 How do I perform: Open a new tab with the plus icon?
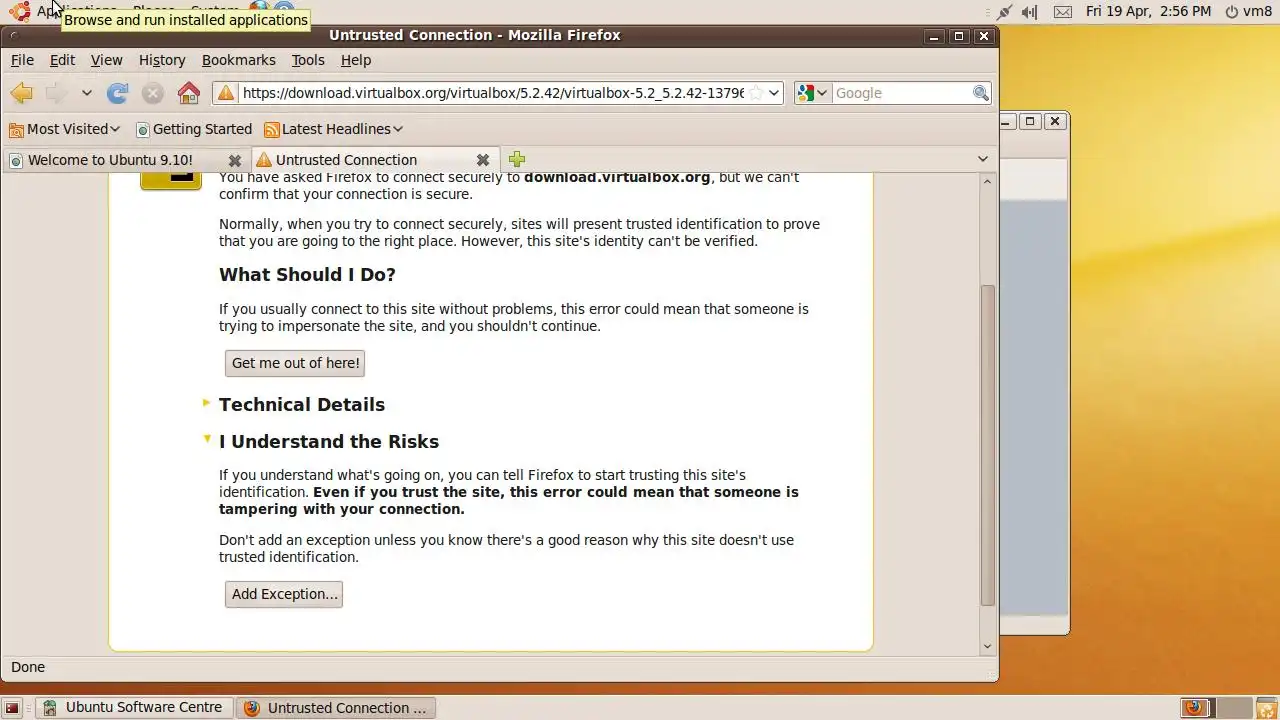[516, 159]
